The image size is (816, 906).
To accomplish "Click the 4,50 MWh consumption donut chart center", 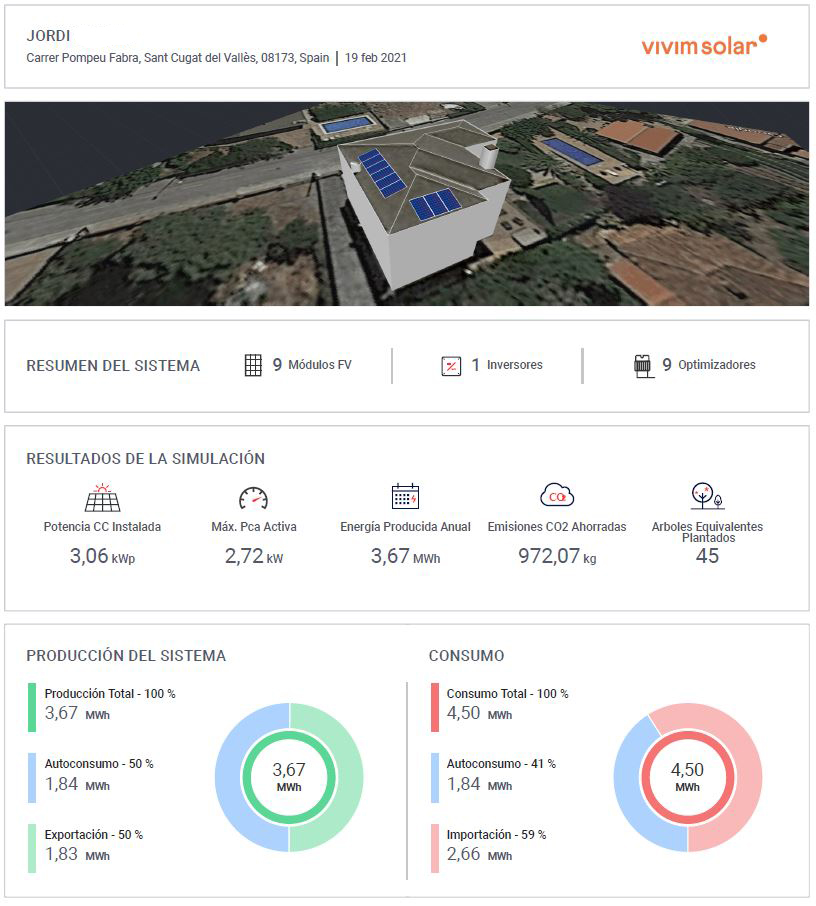I will point(687,777).
